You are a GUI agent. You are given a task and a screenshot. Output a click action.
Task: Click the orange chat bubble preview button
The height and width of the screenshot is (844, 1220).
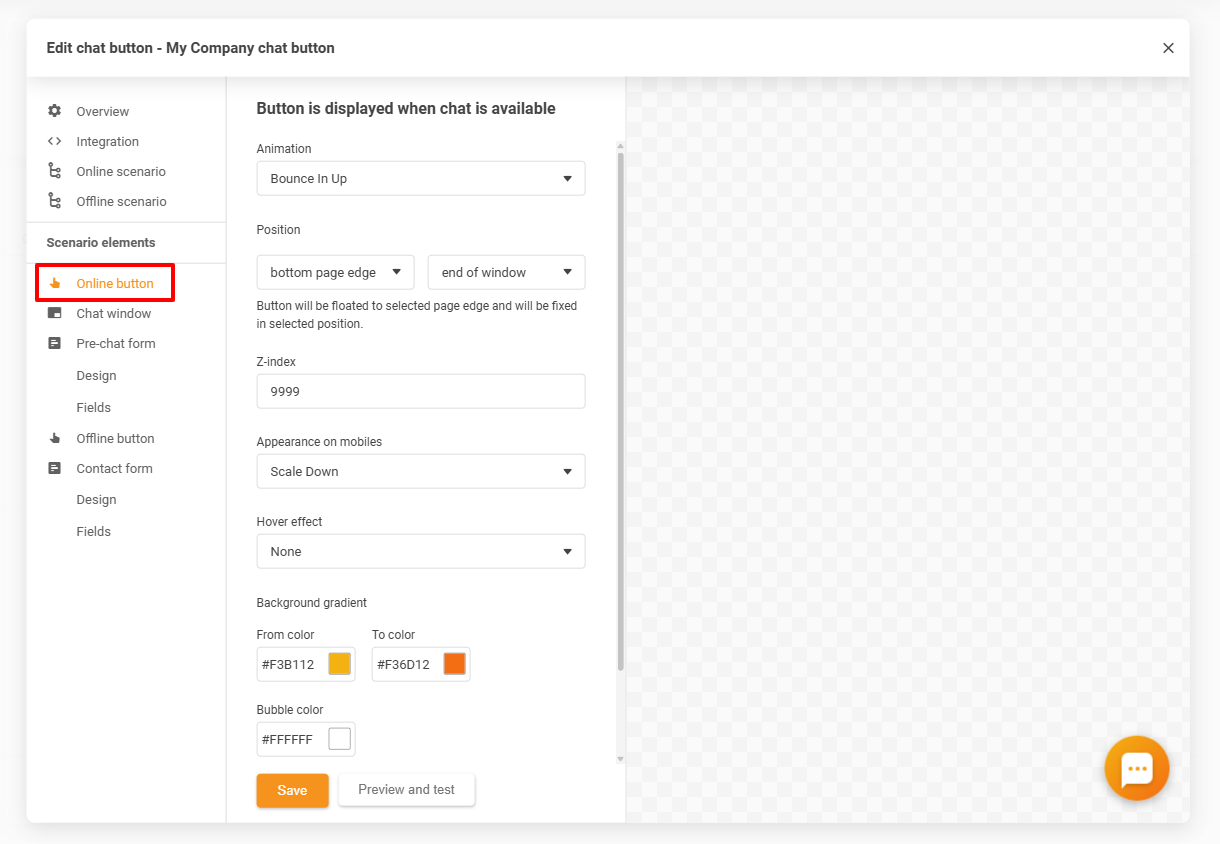[x=1137, y=768]
